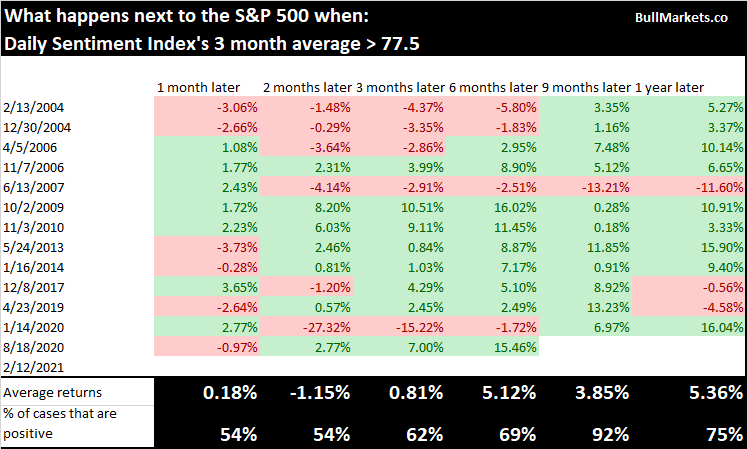Select the 5.36% average one-year return

point(710,391)
